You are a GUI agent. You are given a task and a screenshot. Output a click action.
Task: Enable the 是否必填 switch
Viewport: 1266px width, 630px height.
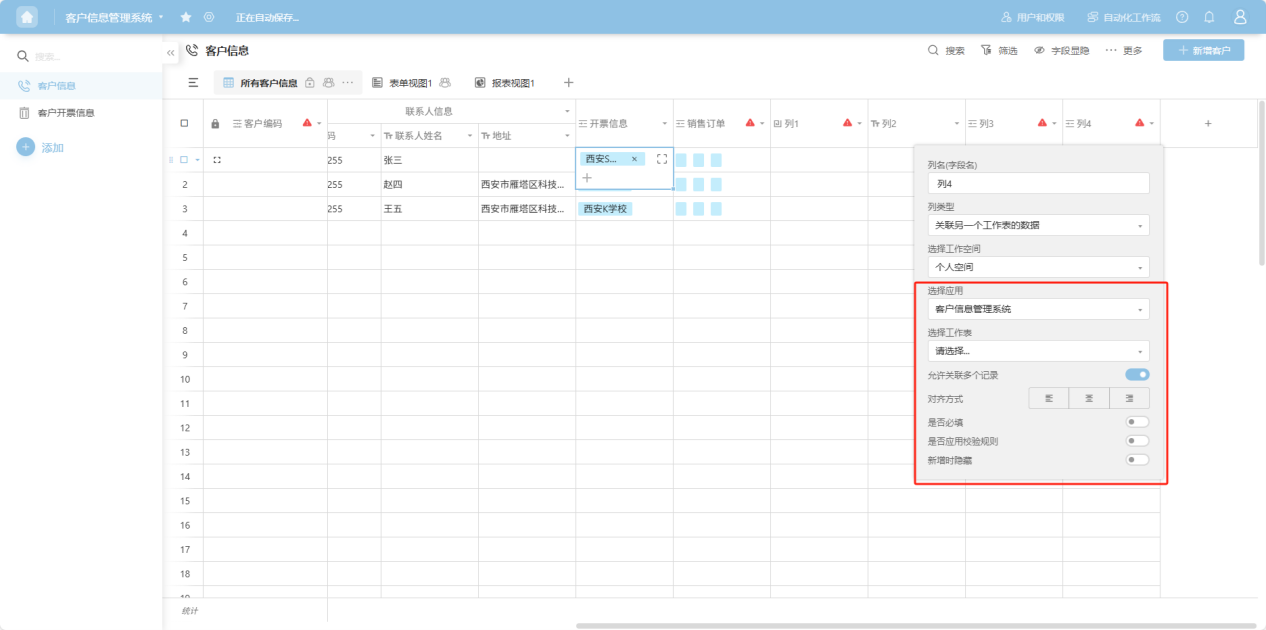(x=1137, y=422)
